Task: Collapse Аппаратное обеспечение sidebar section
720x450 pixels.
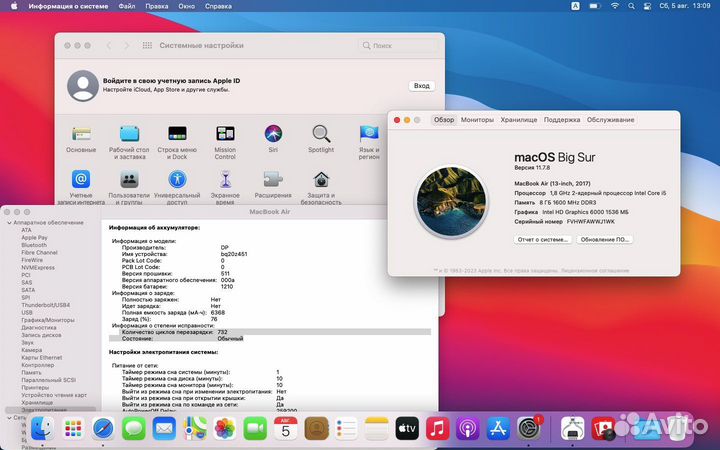Action: pos(9,223)
